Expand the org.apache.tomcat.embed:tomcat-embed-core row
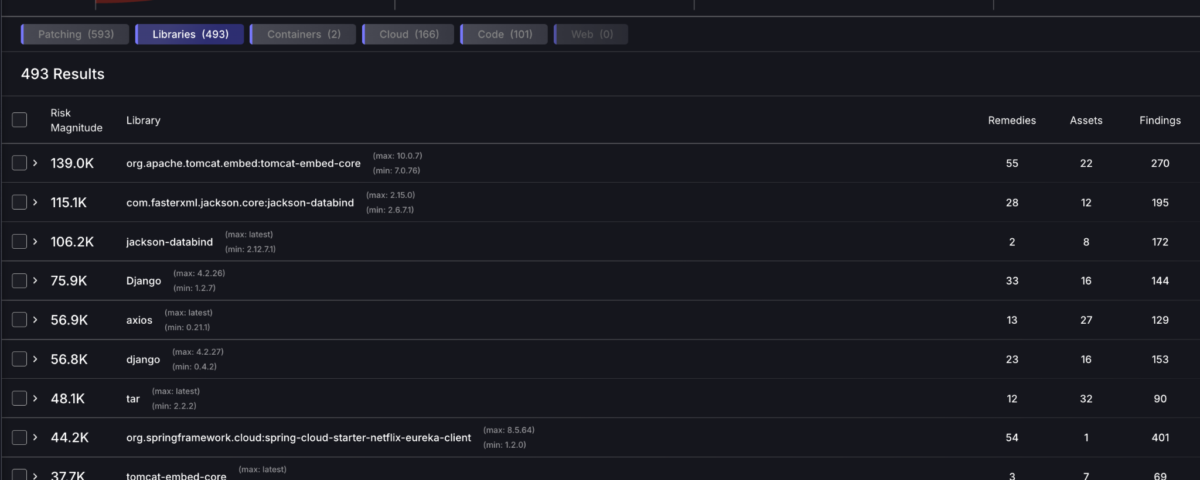The height and width of the screenshot is (480, 1200). click(x=36, y=163)
